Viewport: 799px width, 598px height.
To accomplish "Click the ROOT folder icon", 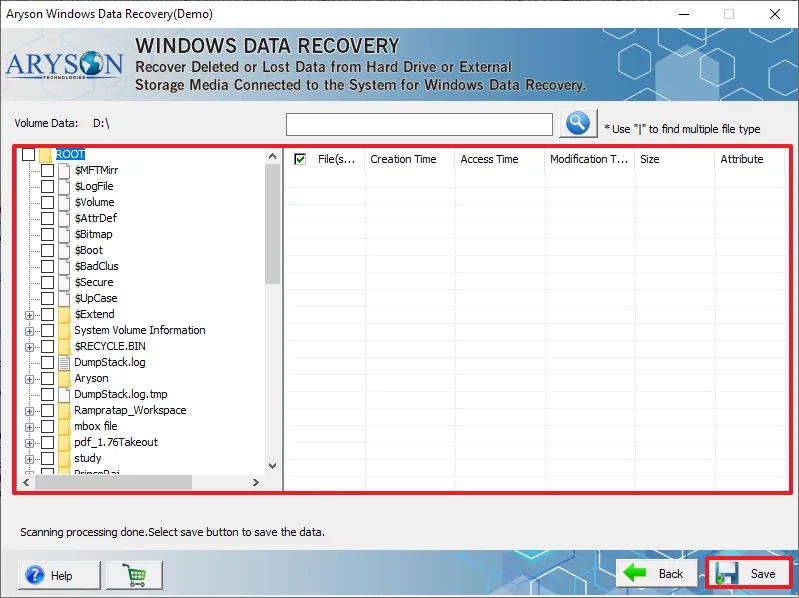I will point(45,154).
